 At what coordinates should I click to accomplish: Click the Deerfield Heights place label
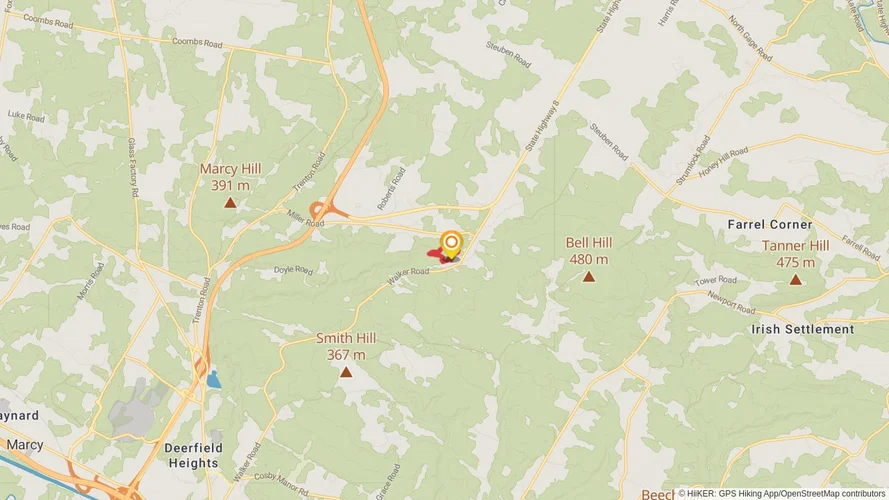[193, 456]
